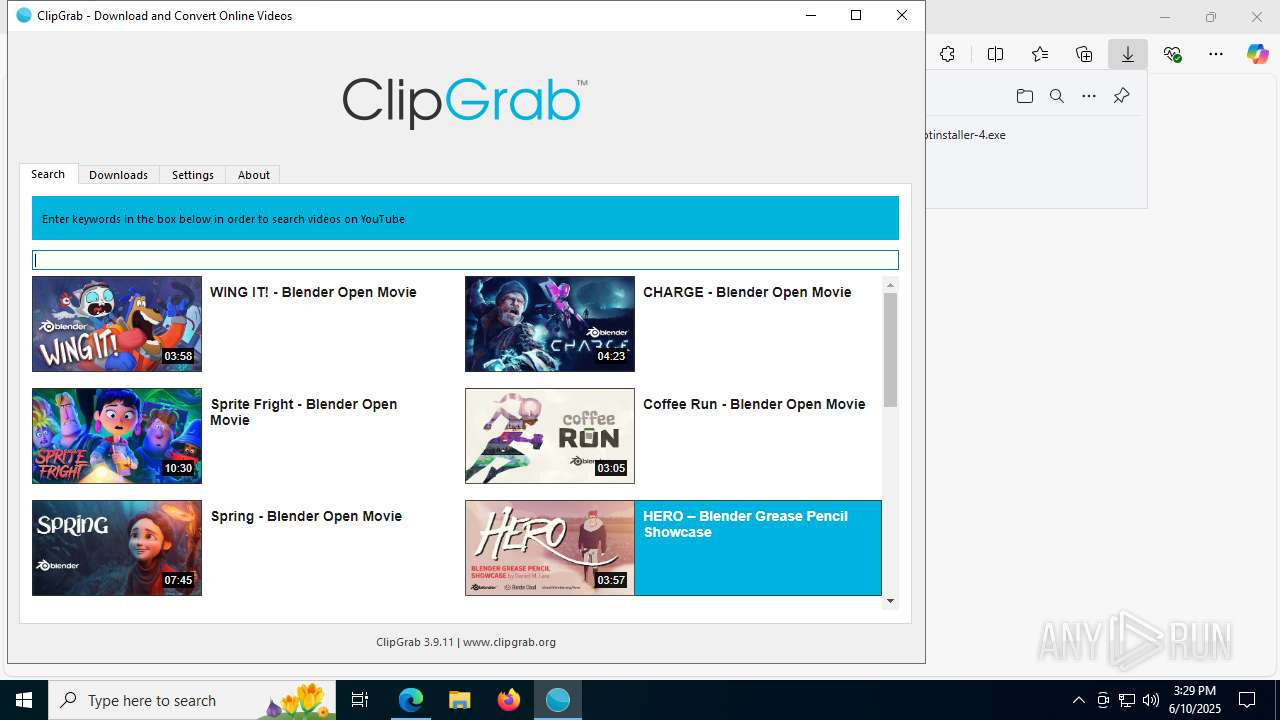Screen dimensions: 1280x720
Task: Maximize the ClipGrab window
Action: (856, 15)
